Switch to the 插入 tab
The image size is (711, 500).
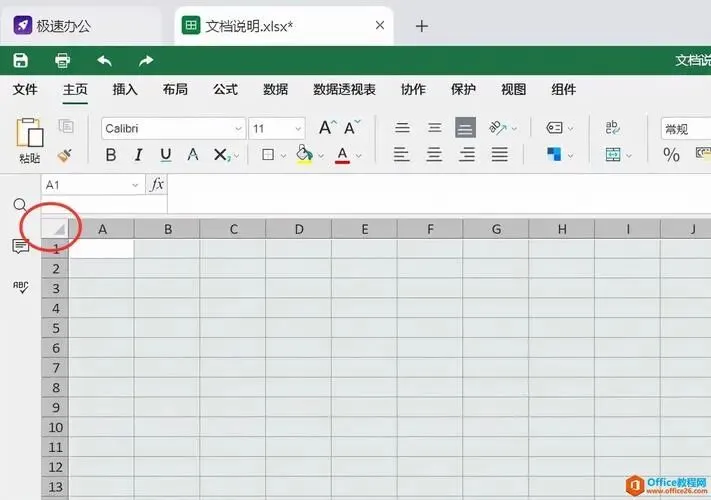[x=125, y=89]
